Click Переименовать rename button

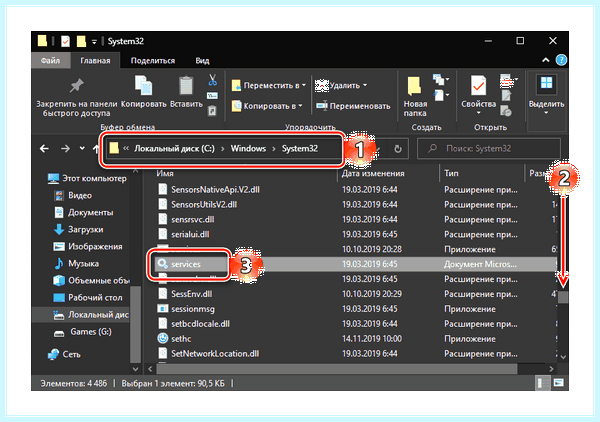[353, 106]
